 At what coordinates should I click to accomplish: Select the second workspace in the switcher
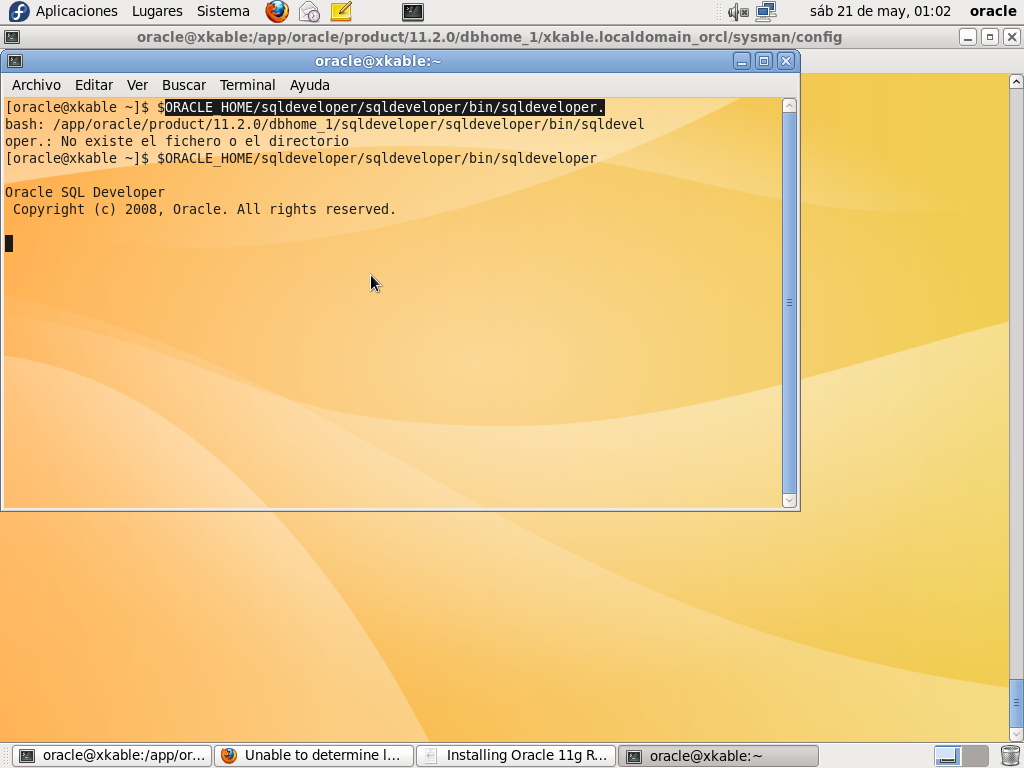tap(974, 756)
